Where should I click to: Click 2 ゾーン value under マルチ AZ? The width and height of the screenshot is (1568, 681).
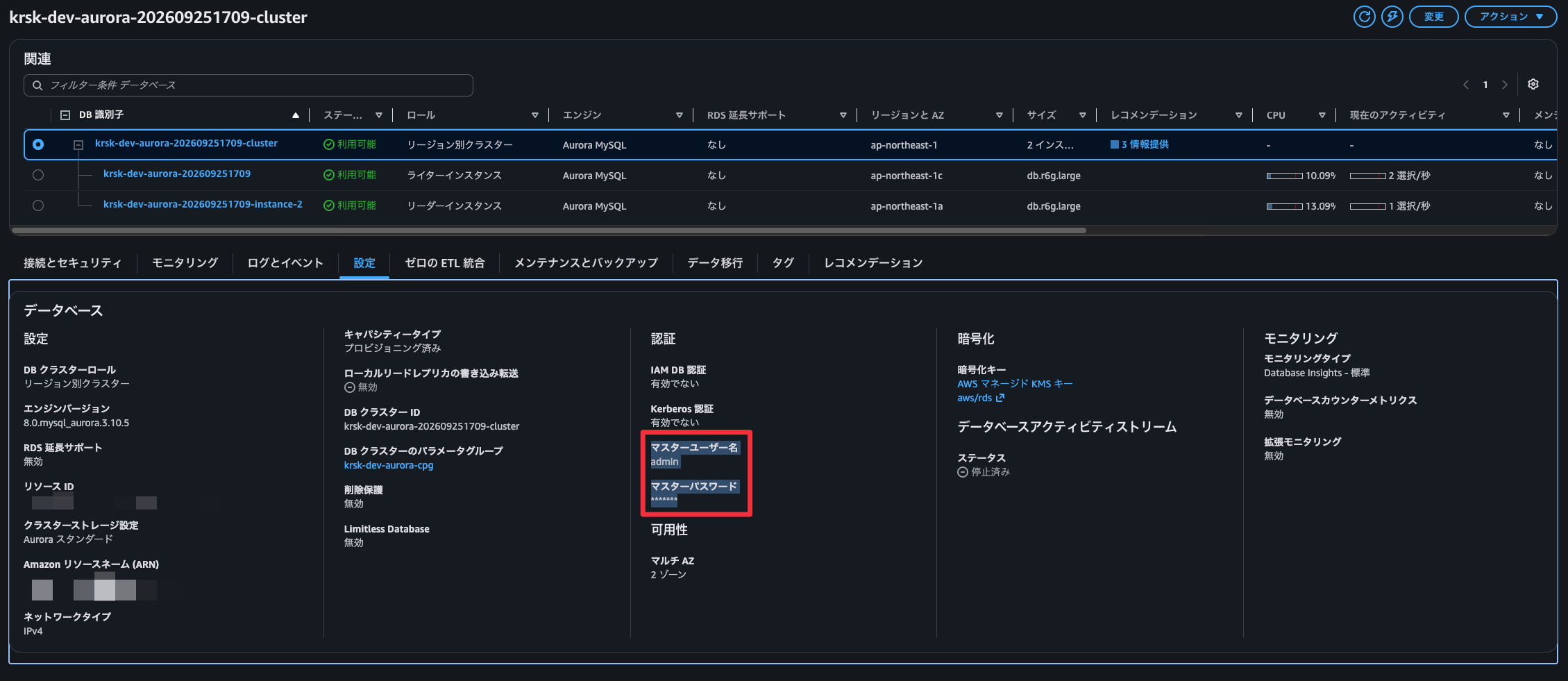click(x=668, y=575)
